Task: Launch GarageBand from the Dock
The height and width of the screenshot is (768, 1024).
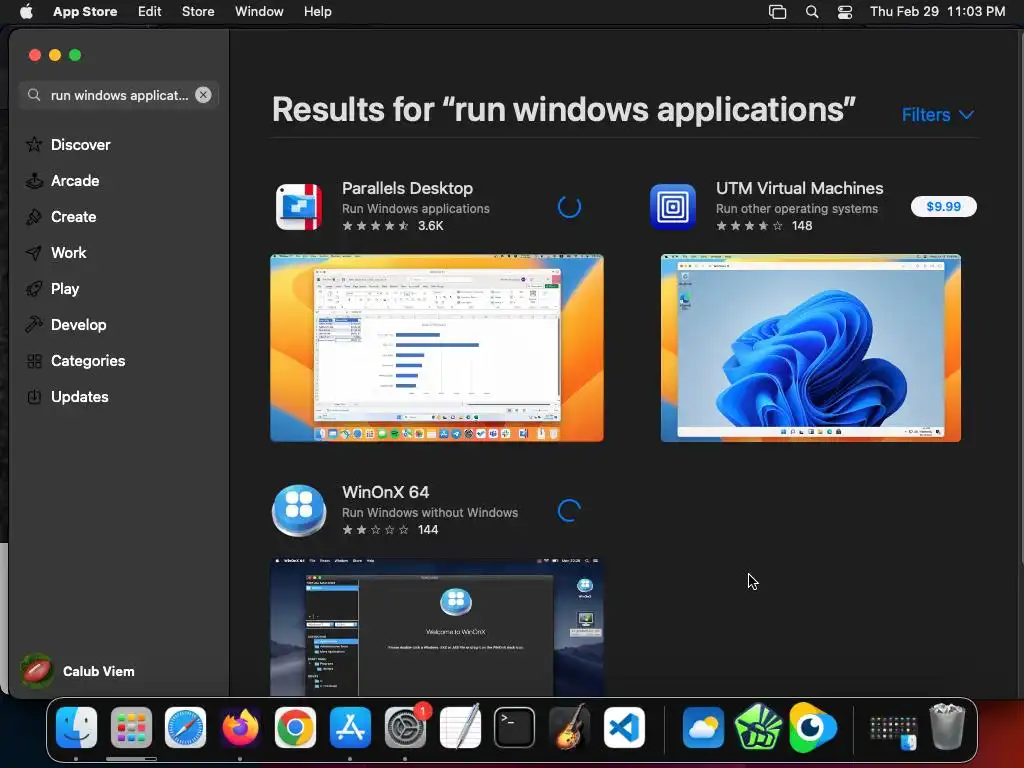Action: [569, 728]
